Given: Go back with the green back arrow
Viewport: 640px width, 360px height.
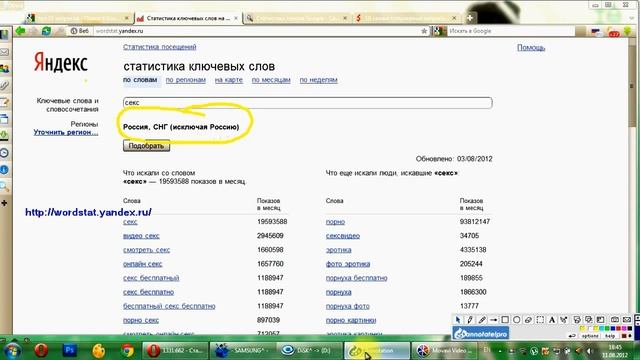Looking at the screenshot, I should click(20, 31).
